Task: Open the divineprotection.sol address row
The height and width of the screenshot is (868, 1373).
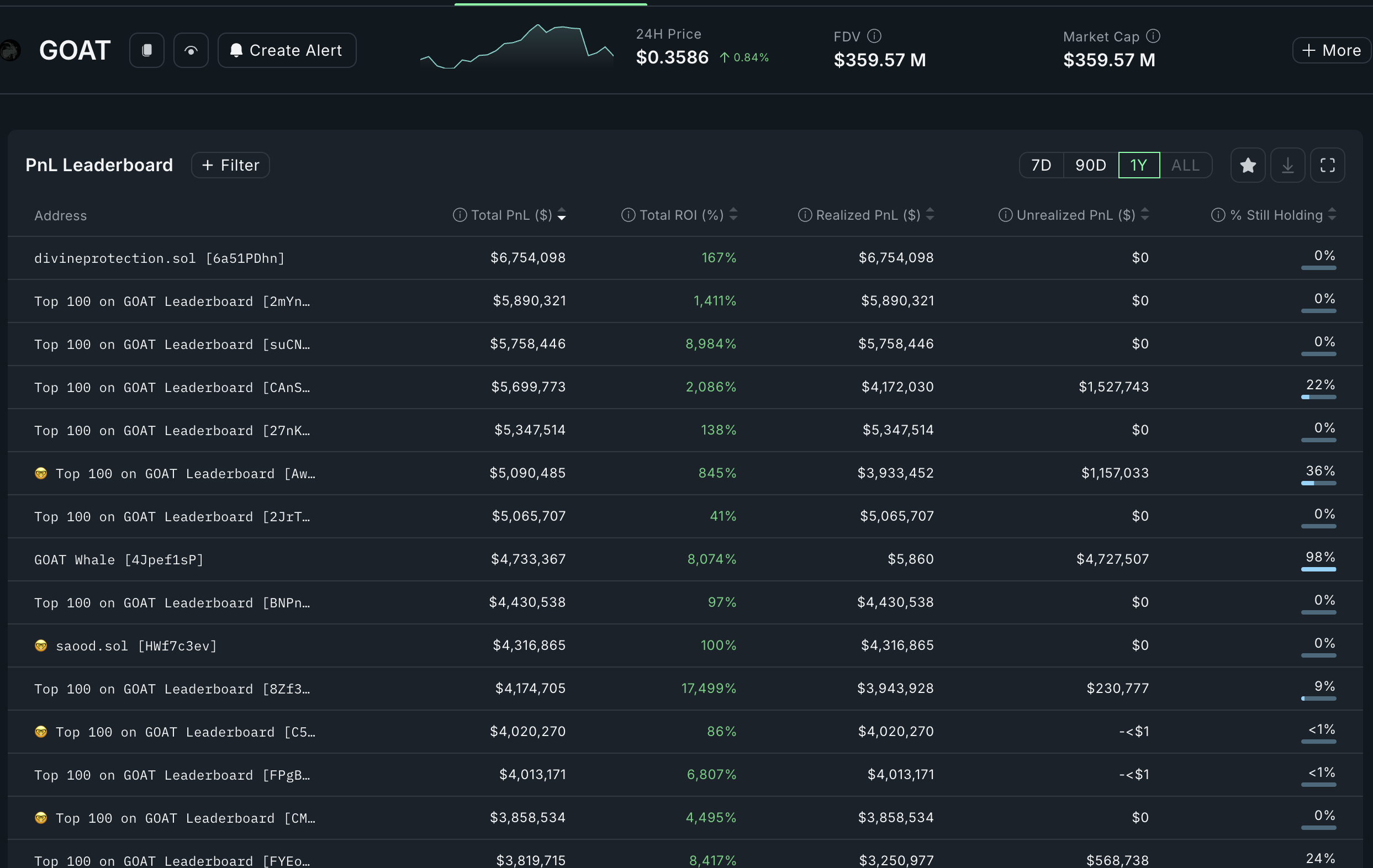Action: tap(159, 258)
